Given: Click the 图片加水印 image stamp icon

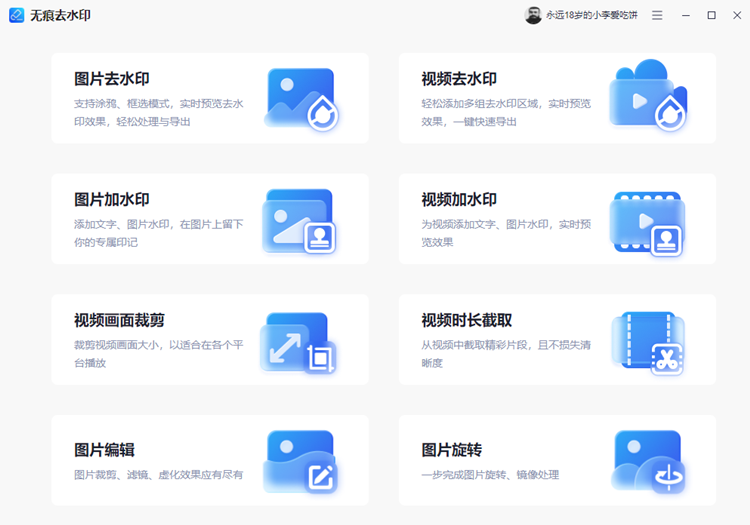Looking at the screenshot, I should point(299,221).
